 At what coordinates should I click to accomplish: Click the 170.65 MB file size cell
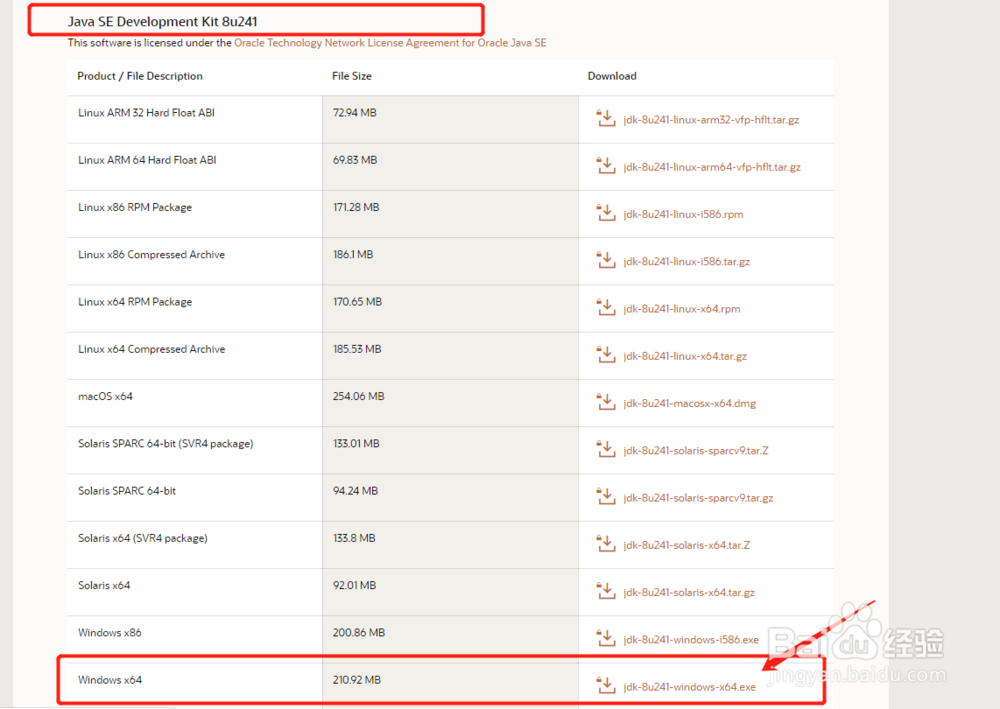(450, 308)
